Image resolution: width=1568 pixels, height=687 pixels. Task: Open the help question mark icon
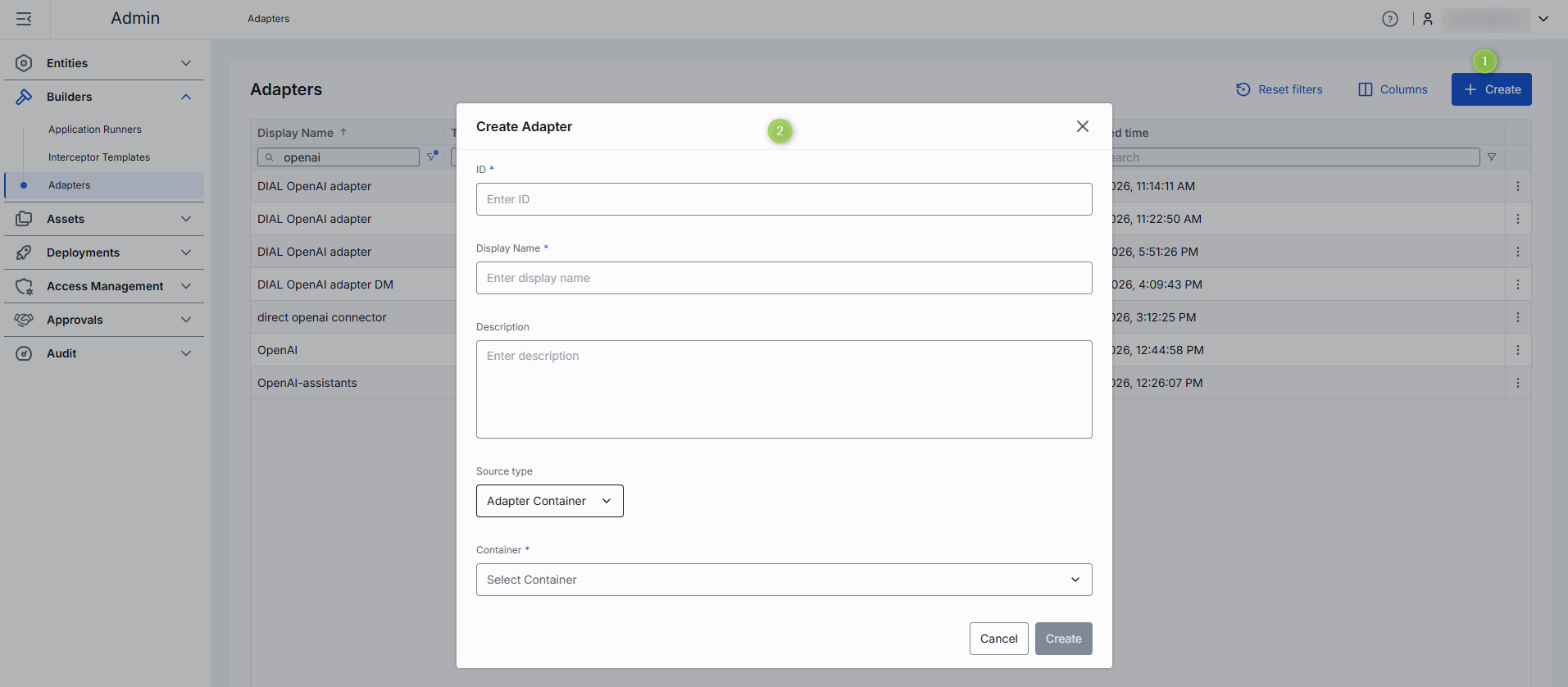[1389, 19]
